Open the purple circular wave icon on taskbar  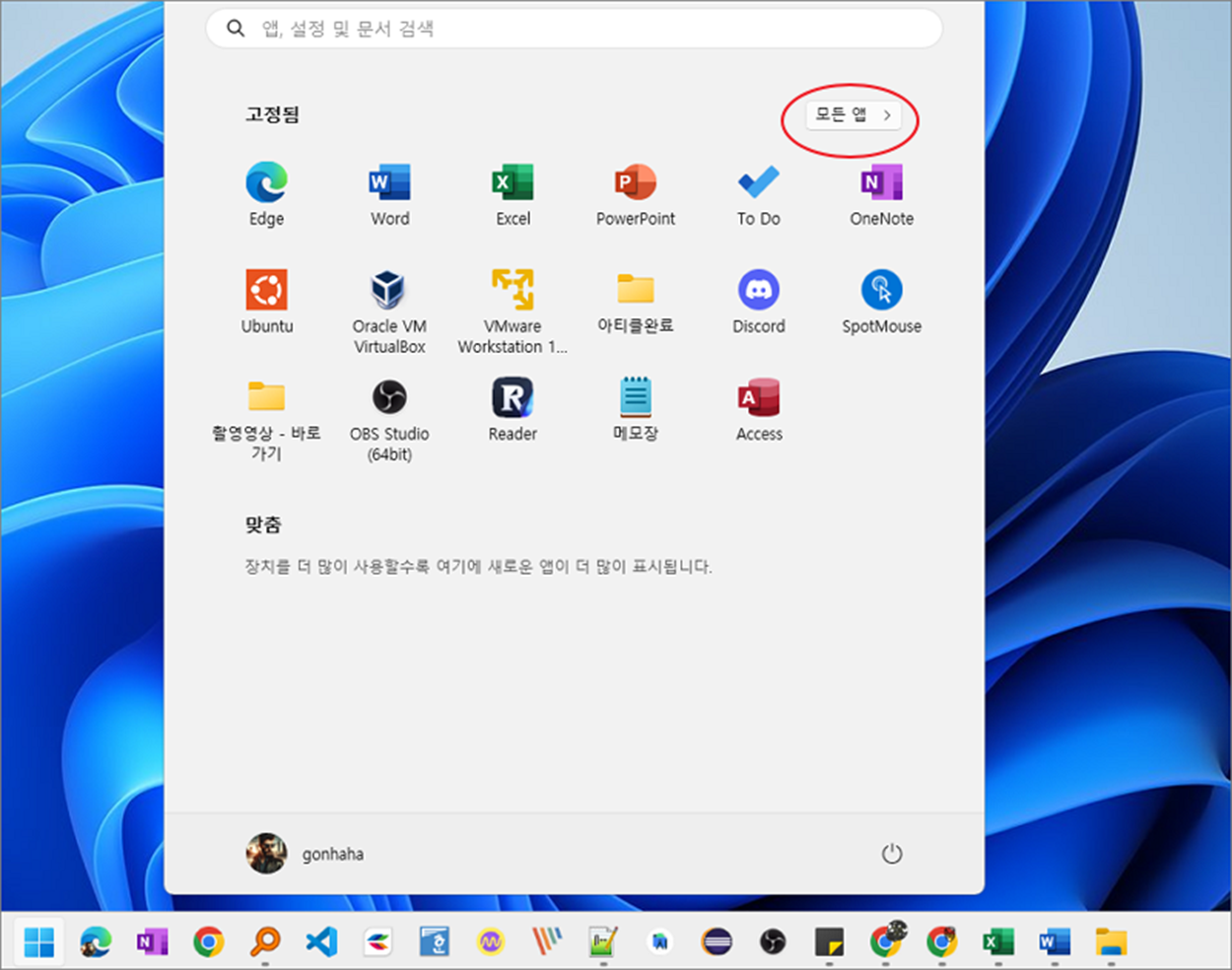pyautogui.click(x=491, y=942)
